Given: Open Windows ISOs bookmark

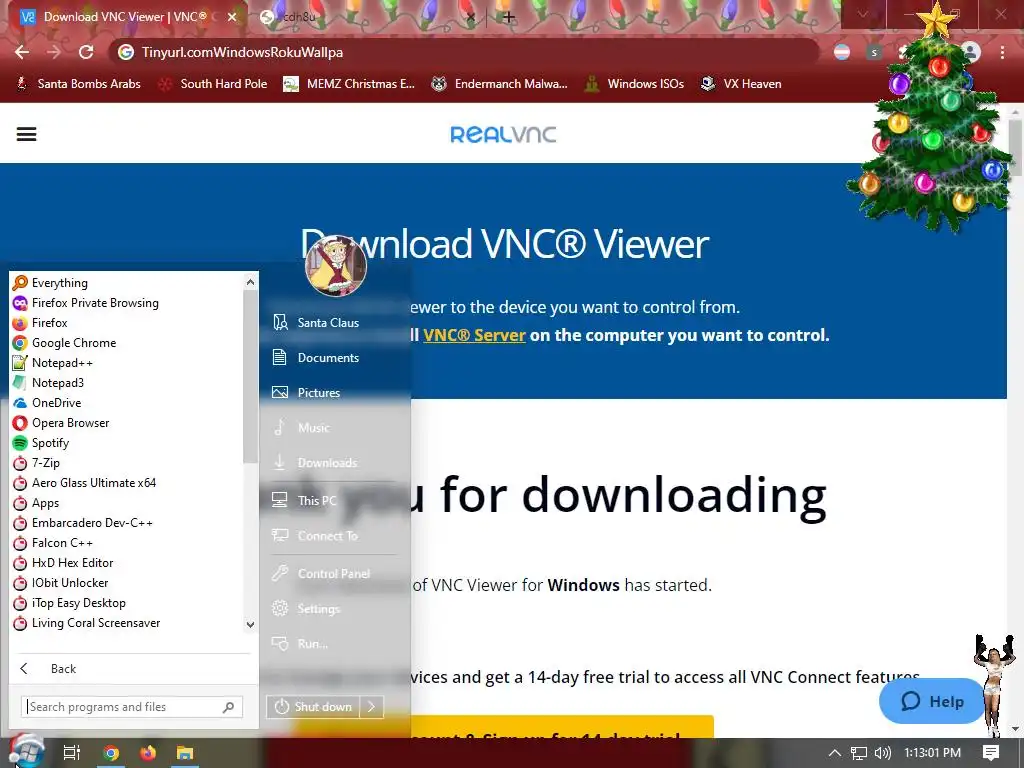Looking at the screenshot, I should pyautogui.click(x=634, y=84).
